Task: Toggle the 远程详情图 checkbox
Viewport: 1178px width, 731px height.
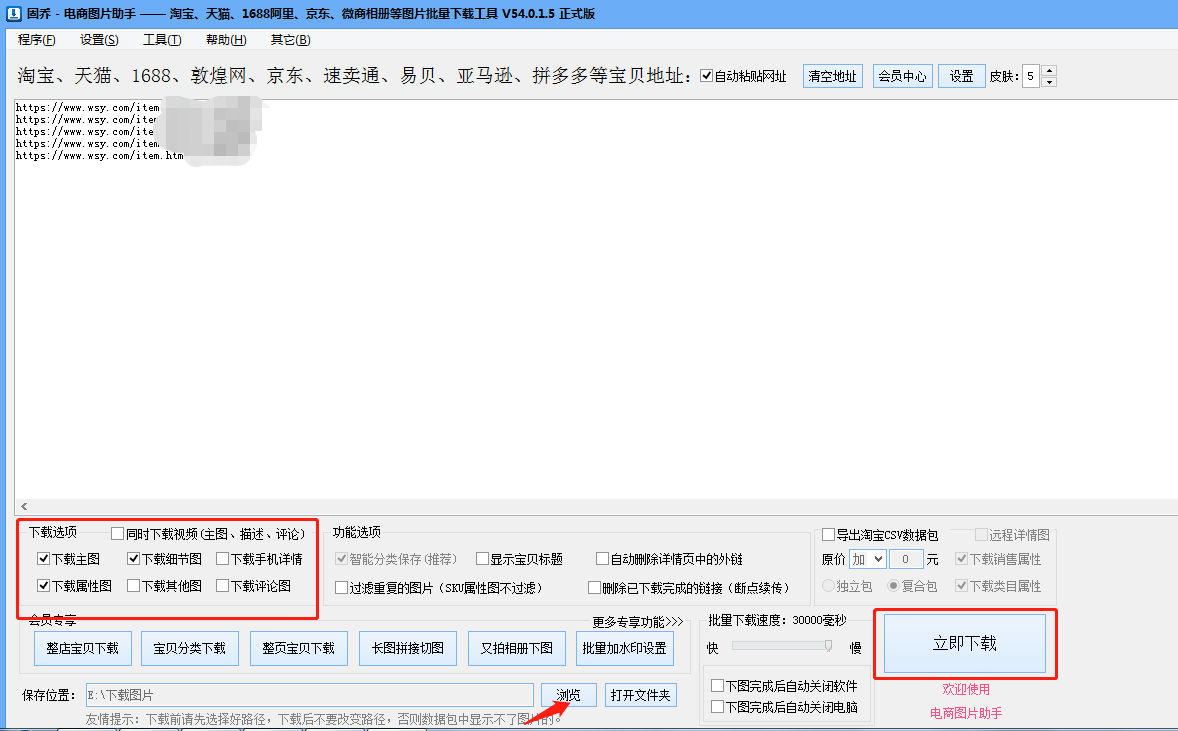Action: (981, 534)
